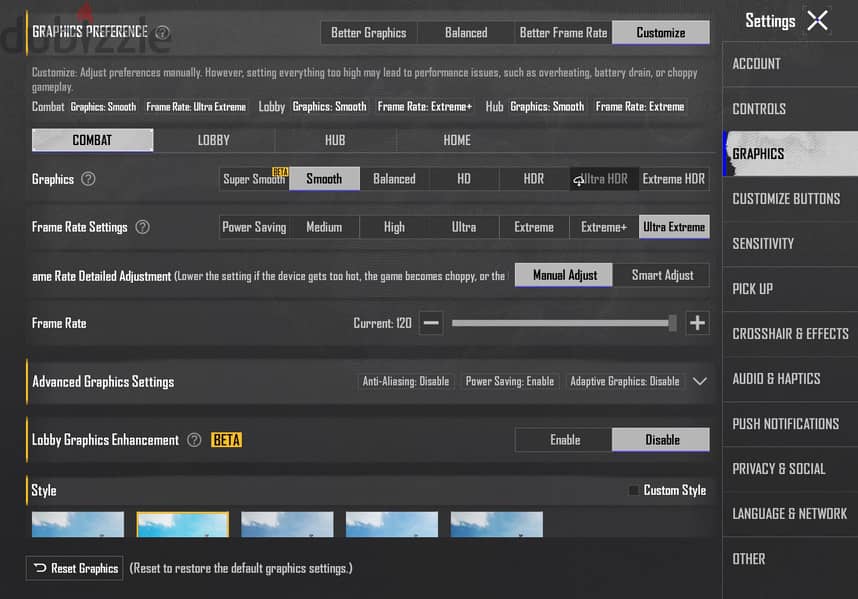Select the yellow-highlighted second style thumbnail
The image size is (858, 599).
183,525
